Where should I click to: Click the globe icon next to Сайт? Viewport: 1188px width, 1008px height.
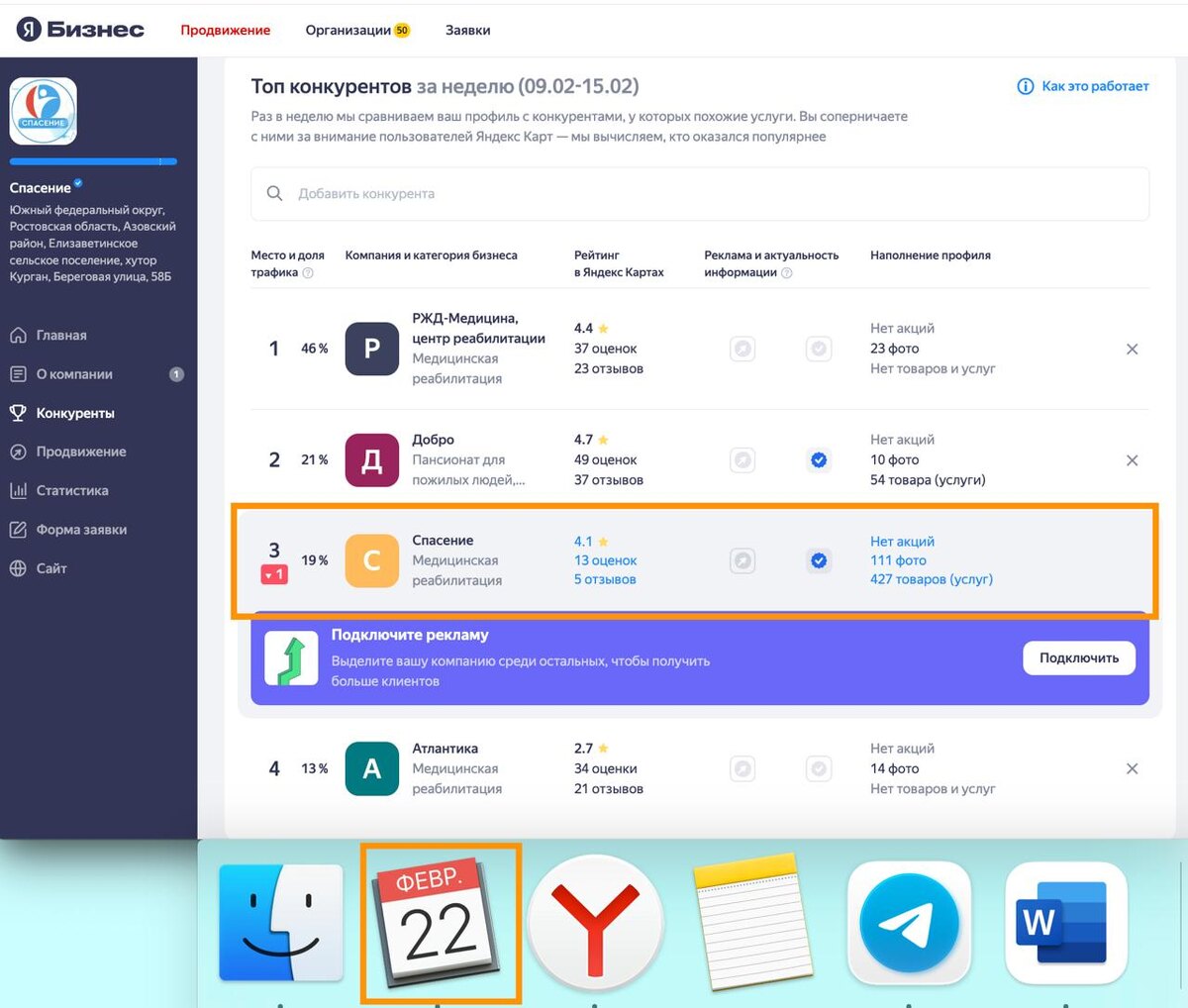click(x=18, y=568)
